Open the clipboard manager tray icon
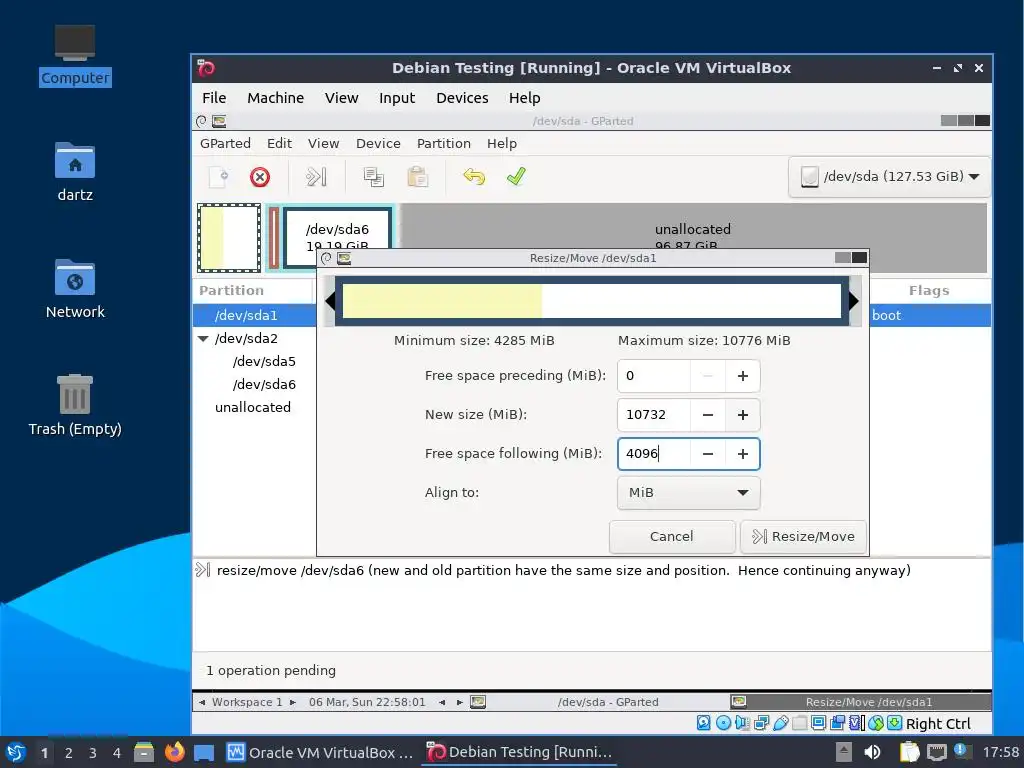This screenshot has height=768, width=1024. (x=909, y=752)
